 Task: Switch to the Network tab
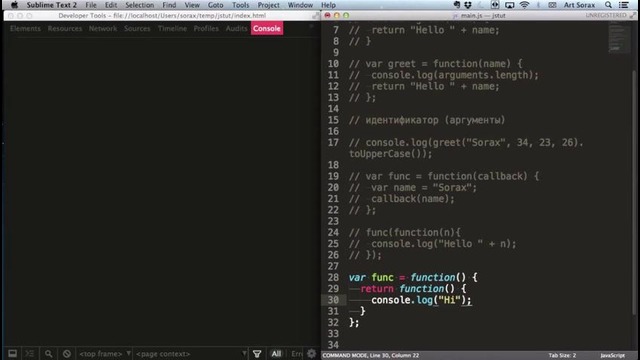103,29
